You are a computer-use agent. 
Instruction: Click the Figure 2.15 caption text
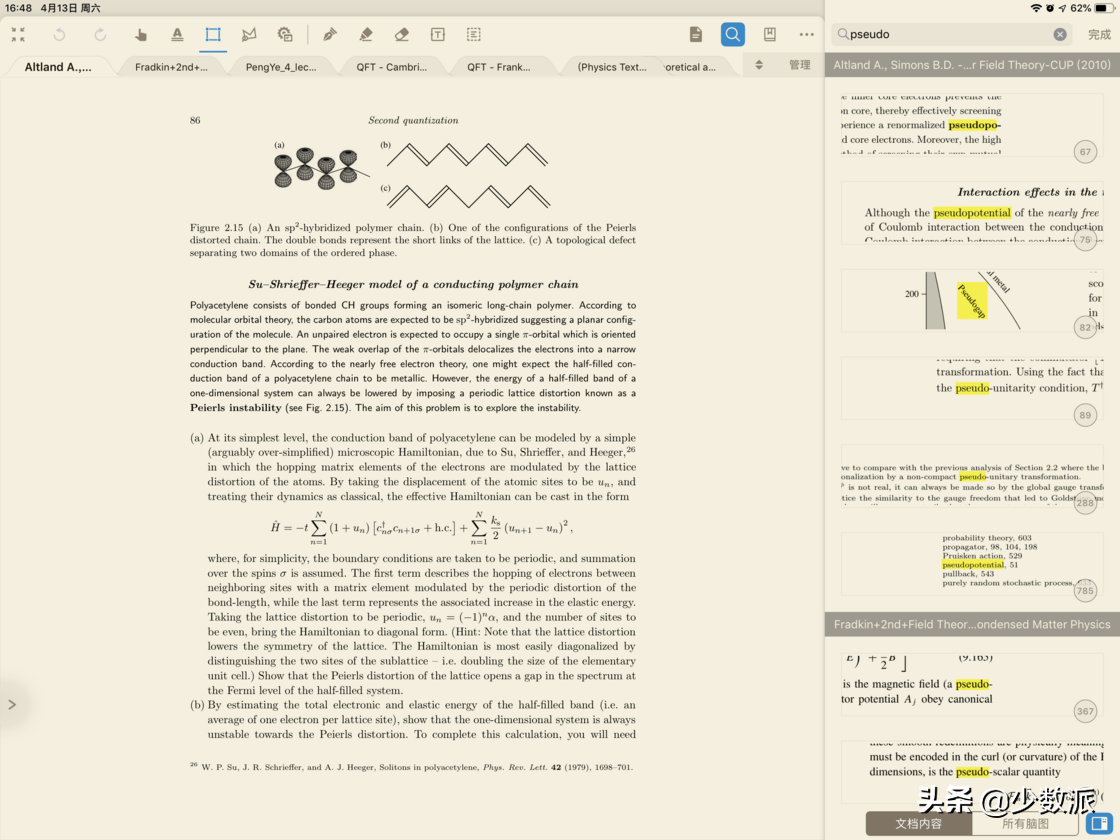pos(412,240)
